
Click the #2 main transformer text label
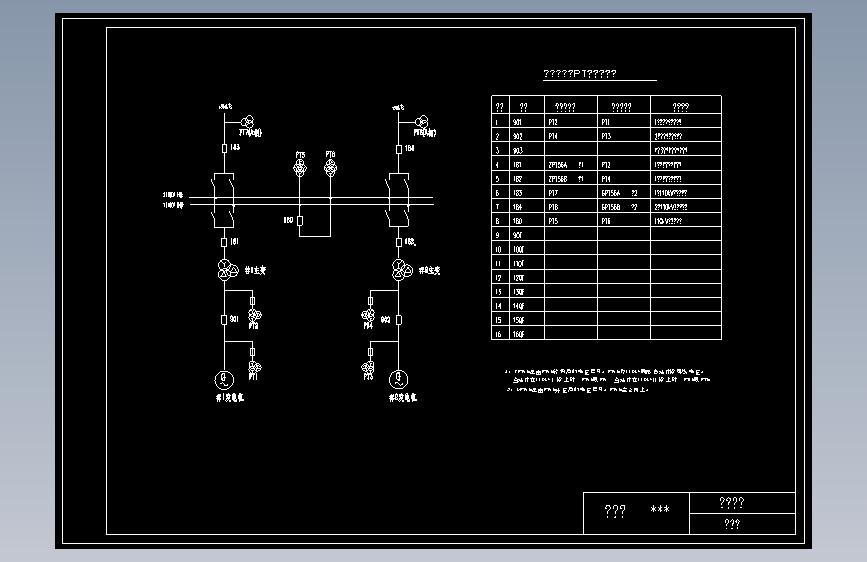click(x=430, y=270)
